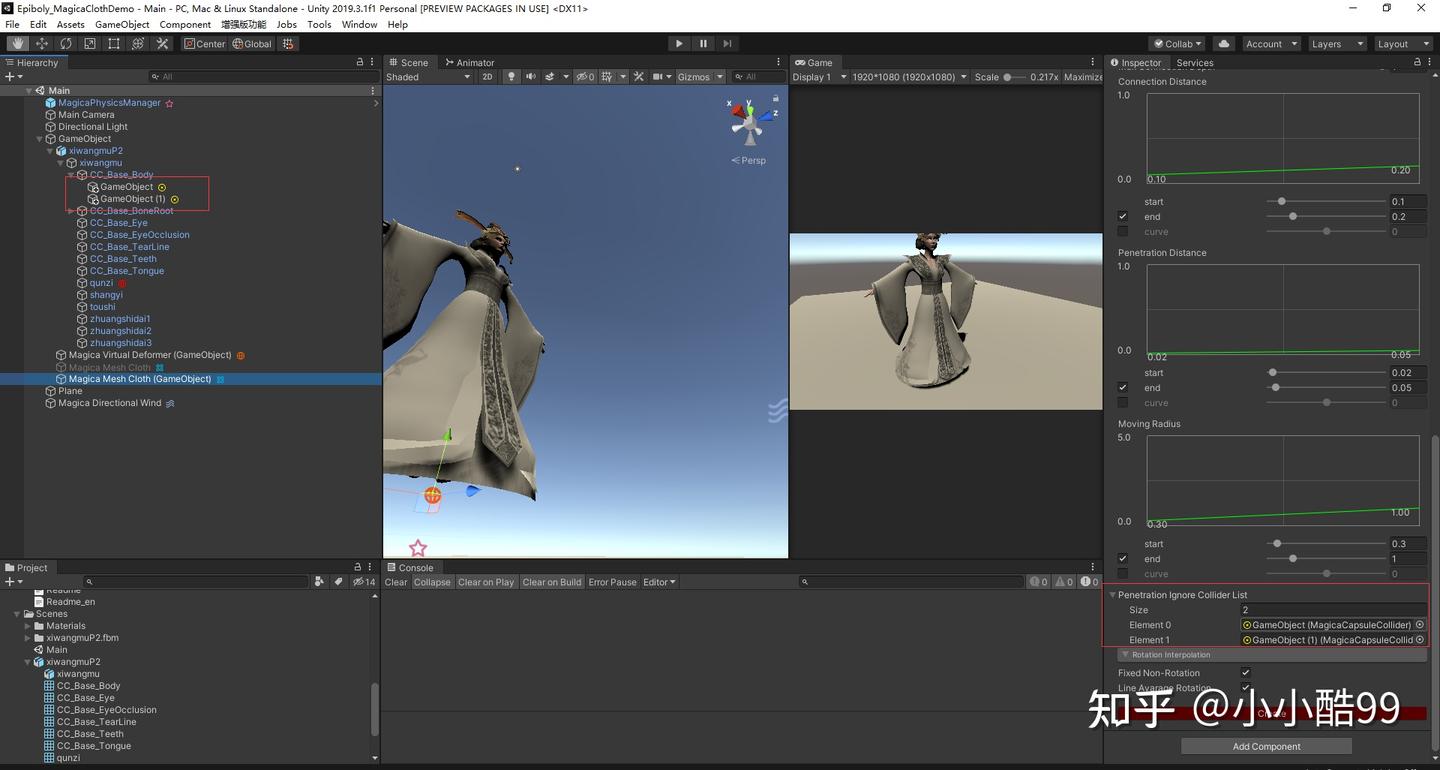Viewport: 1440px width, 770px height.
Task: Switch to the Animator tab
Action: [470, 62]
